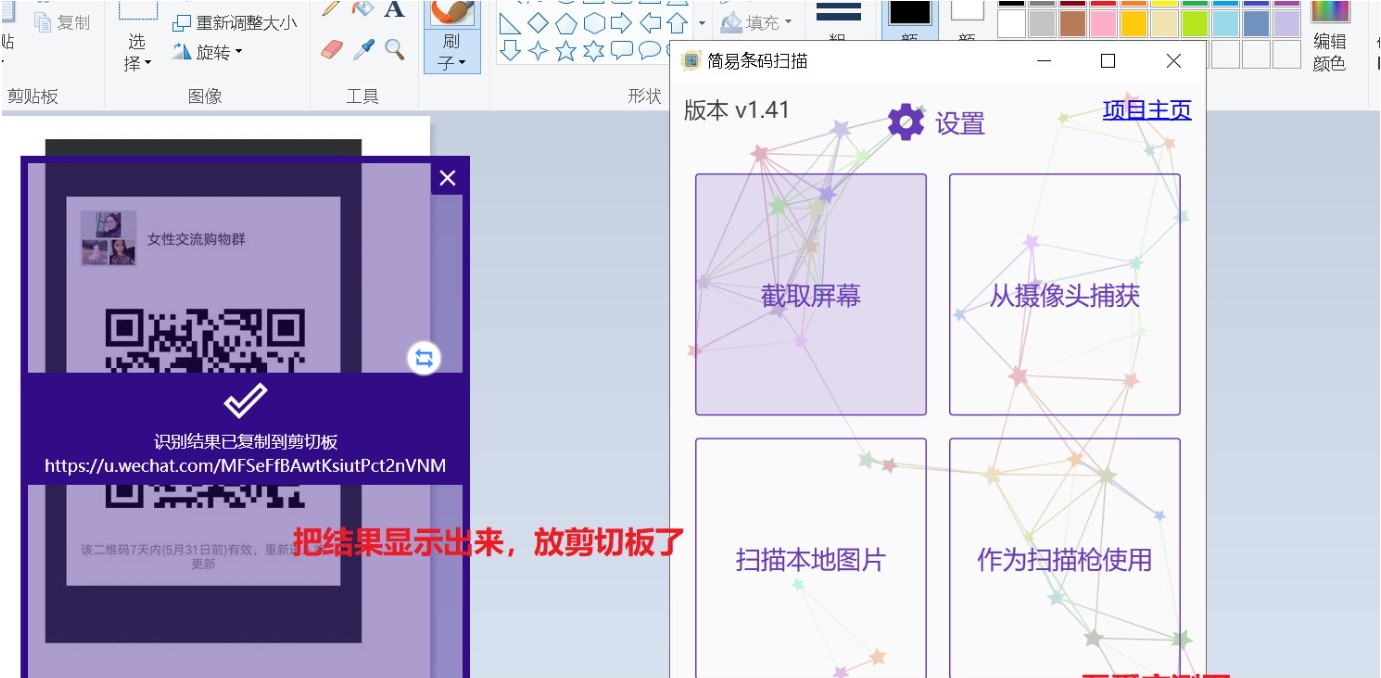Click the 复制 copy button
This screenshot has height=678, width=1381.
[x=62, y=22]
